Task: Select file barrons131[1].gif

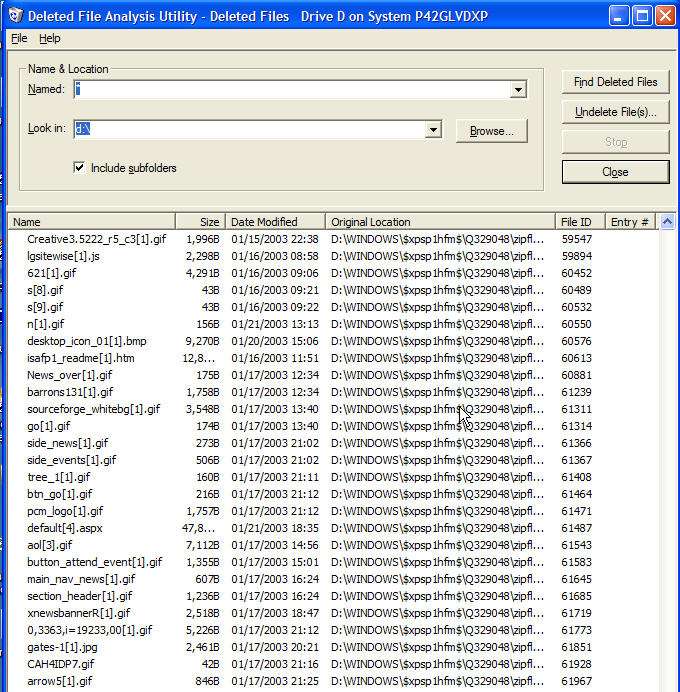Action: (x=70, y=392)
